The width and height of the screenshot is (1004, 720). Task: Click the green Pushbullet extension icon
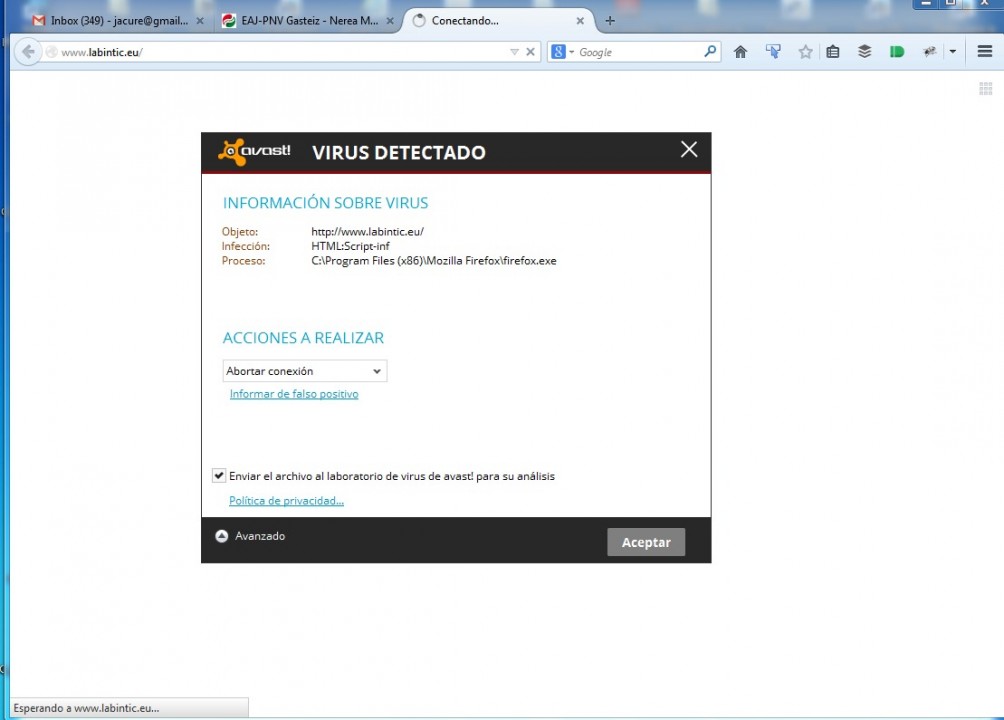coord(897,52)
